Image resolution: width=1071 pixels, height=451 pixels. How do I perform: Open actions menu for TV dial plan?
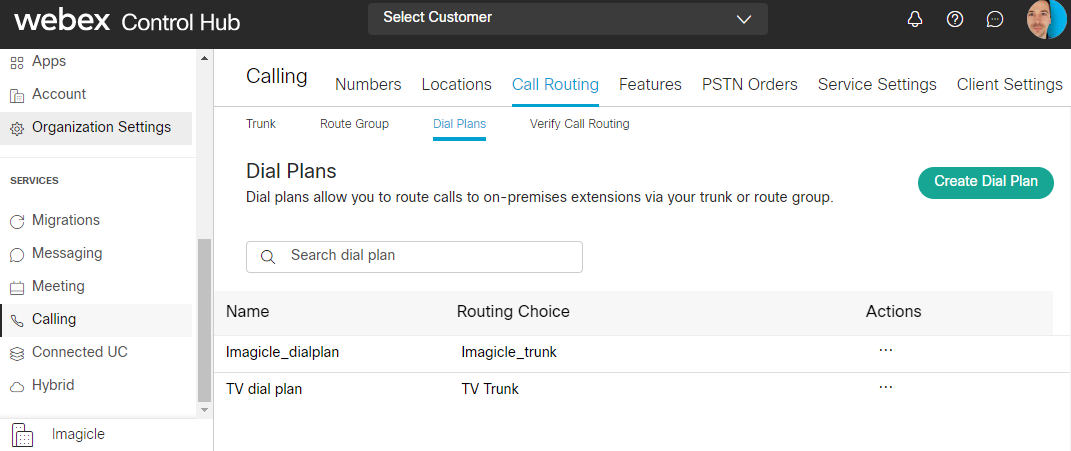click(x=885, y=387)
